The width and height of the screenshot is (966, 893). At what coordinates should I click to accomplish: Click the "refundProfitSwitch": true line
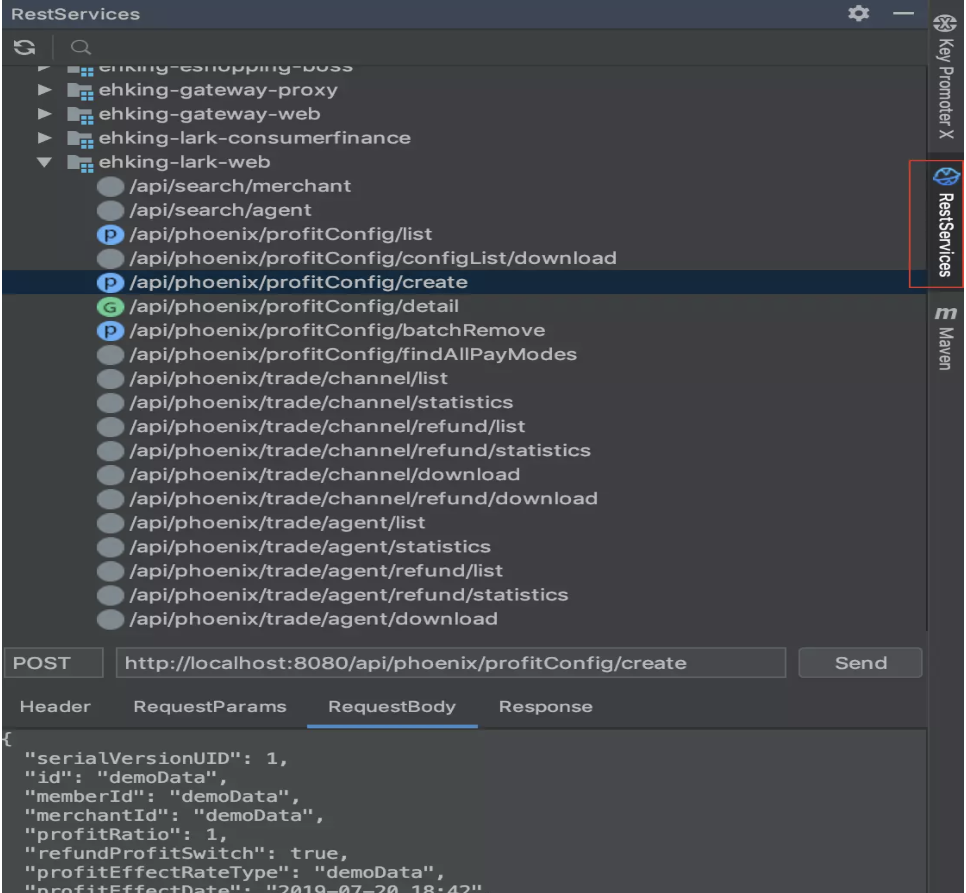point(186,854)
